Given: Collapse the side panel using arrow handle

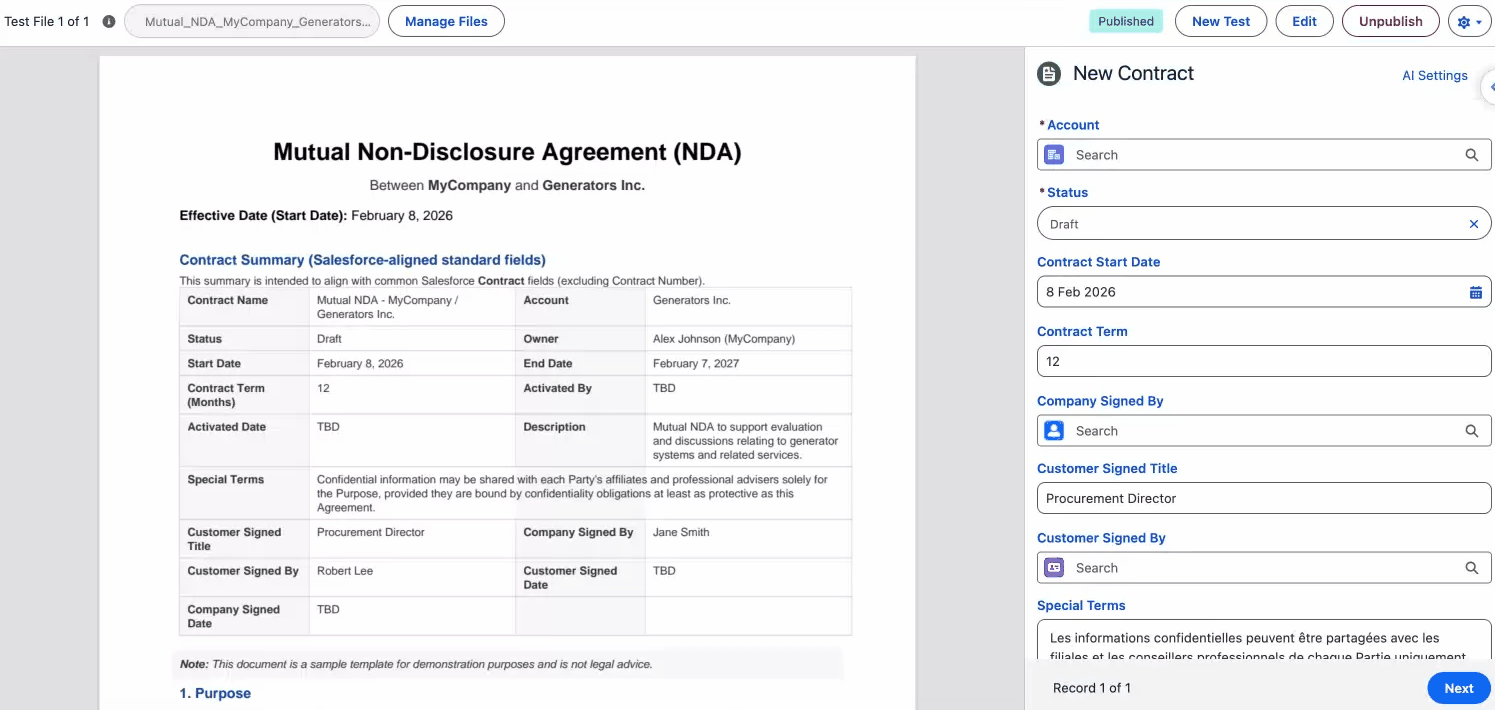Looking at the screenshot, I should click(x=1489, y=87).
